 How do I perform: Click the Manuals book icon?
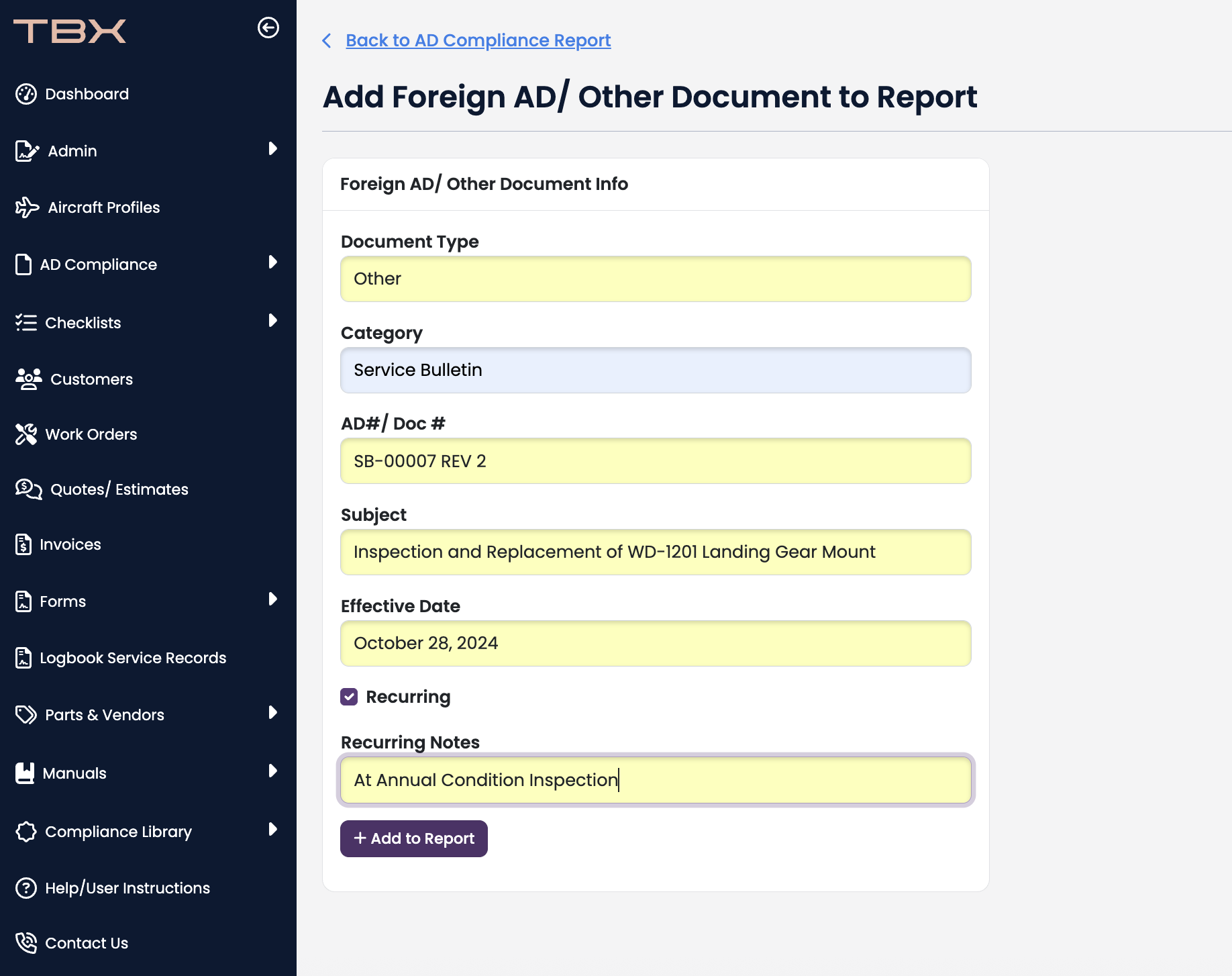[25, 773]
